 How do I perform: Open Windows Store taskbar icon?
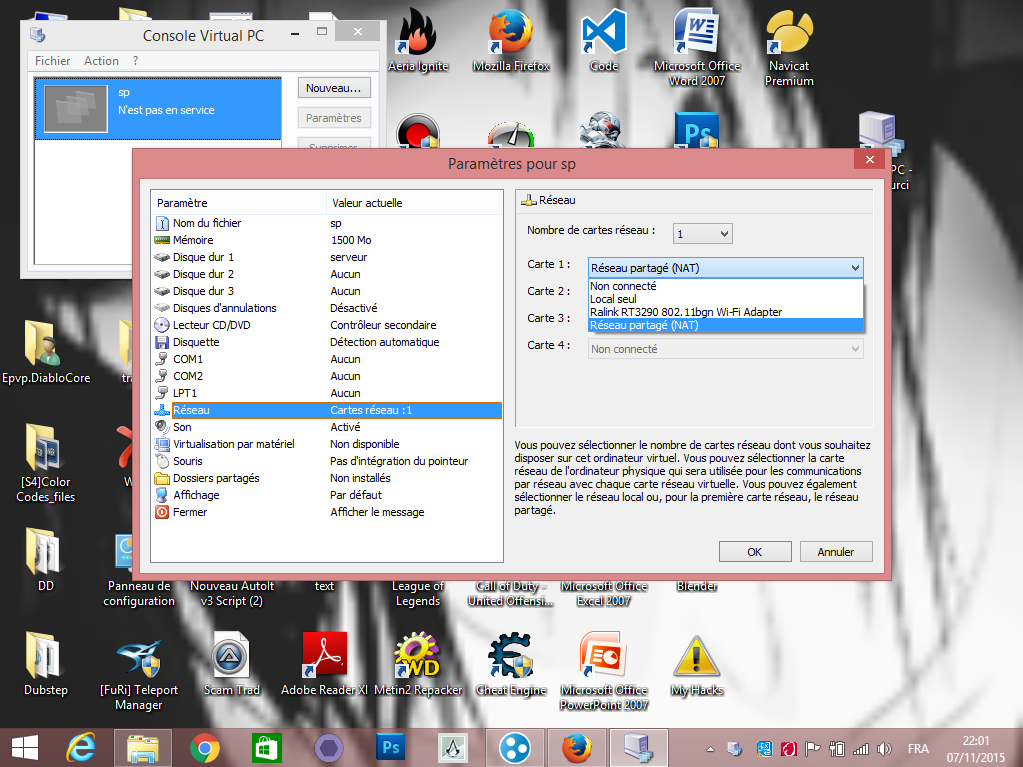pyautogui.click(x=267, y=748)
